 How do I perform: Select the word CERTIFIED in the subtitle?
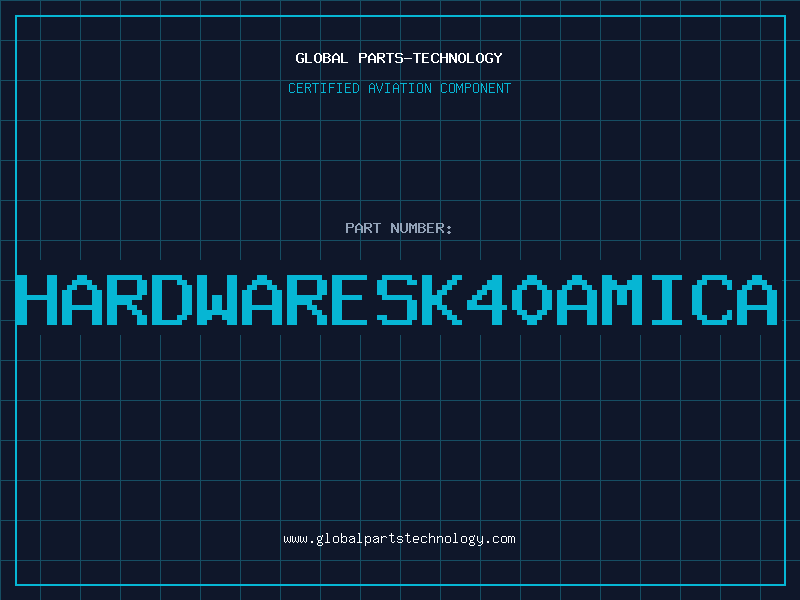pos(323,88)
